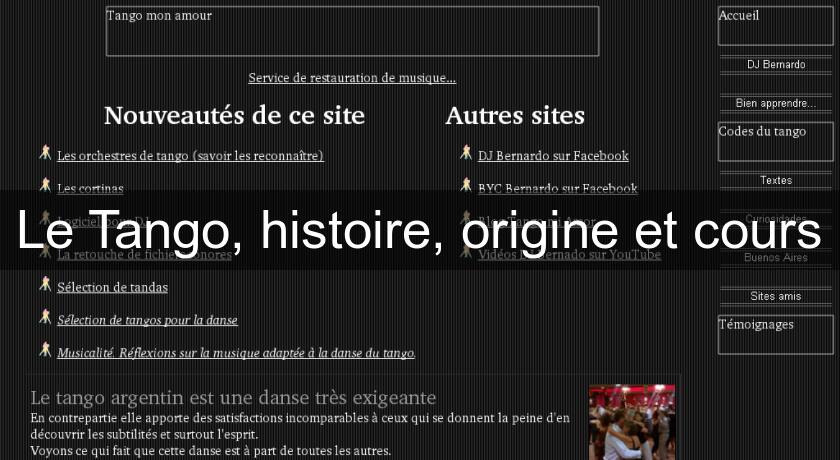840x460 pixels.
Task: Open Les orchestres de tango link
Action: (x=190, y=156)
